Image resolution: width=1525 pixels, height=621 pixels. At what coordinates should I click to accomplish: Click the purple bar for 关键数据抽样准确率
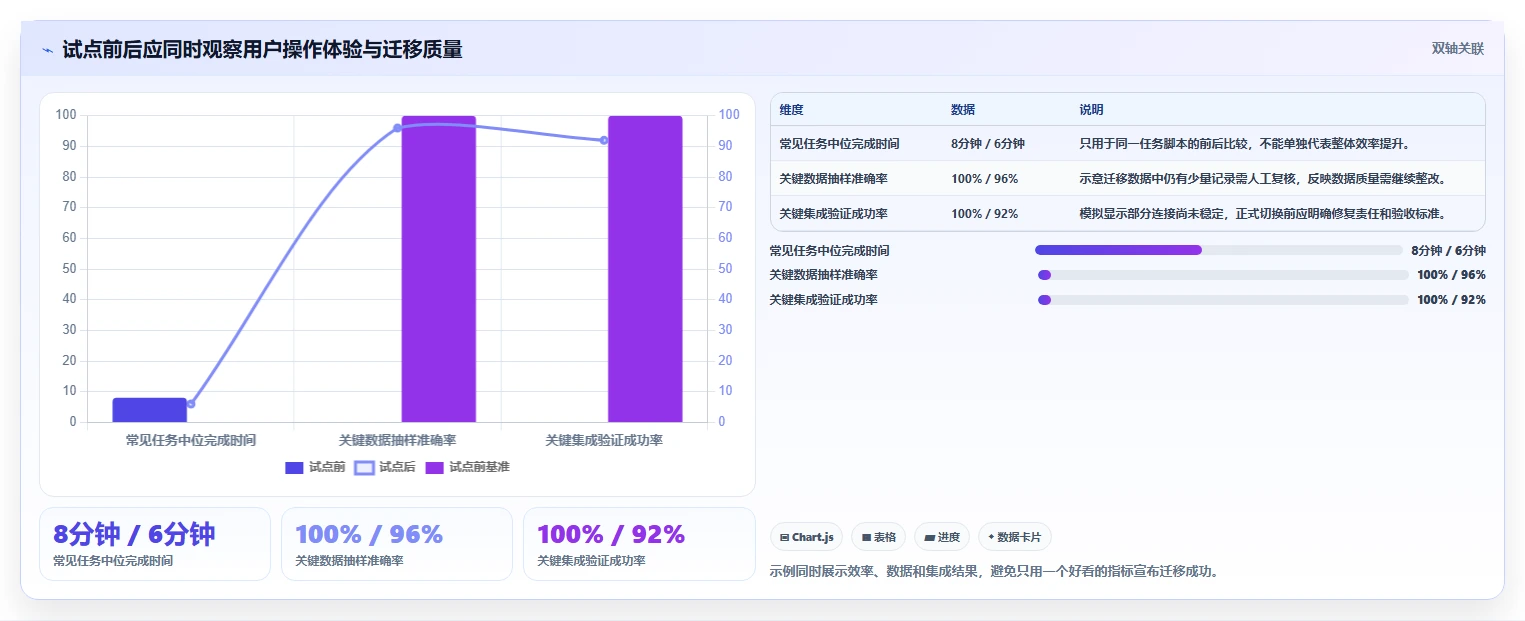439,269
